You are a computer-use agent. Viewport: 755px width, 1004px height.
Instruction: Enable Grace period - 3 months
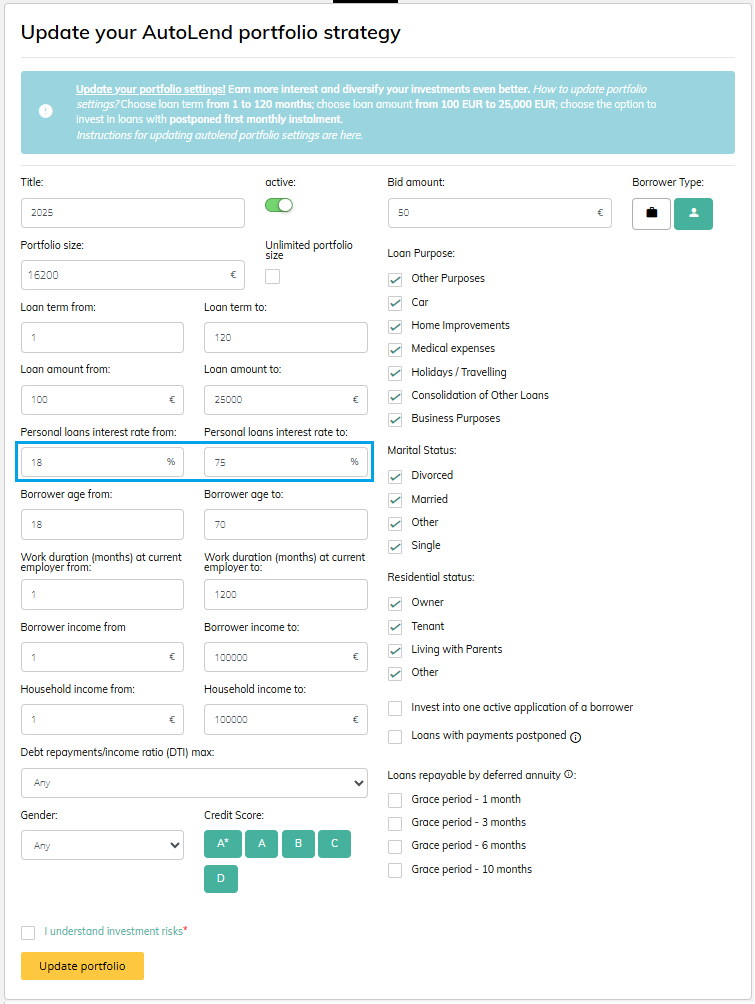[395, 822]
